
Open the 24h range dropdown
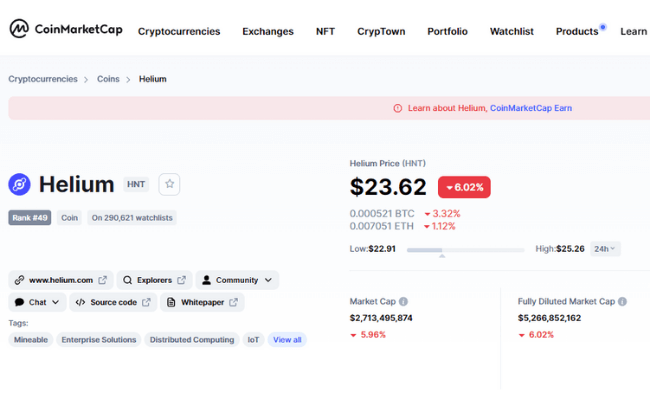605,249
